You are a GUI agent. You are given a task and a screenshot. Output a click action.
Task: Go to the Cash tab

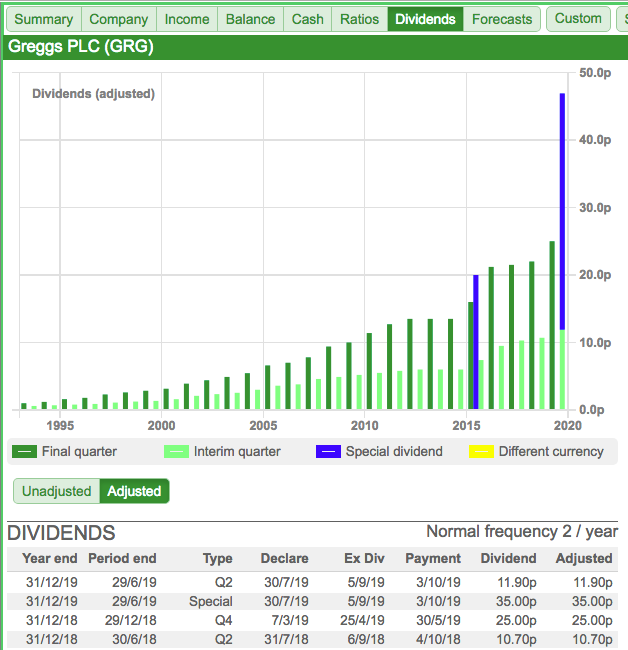(x=308, y=19)
